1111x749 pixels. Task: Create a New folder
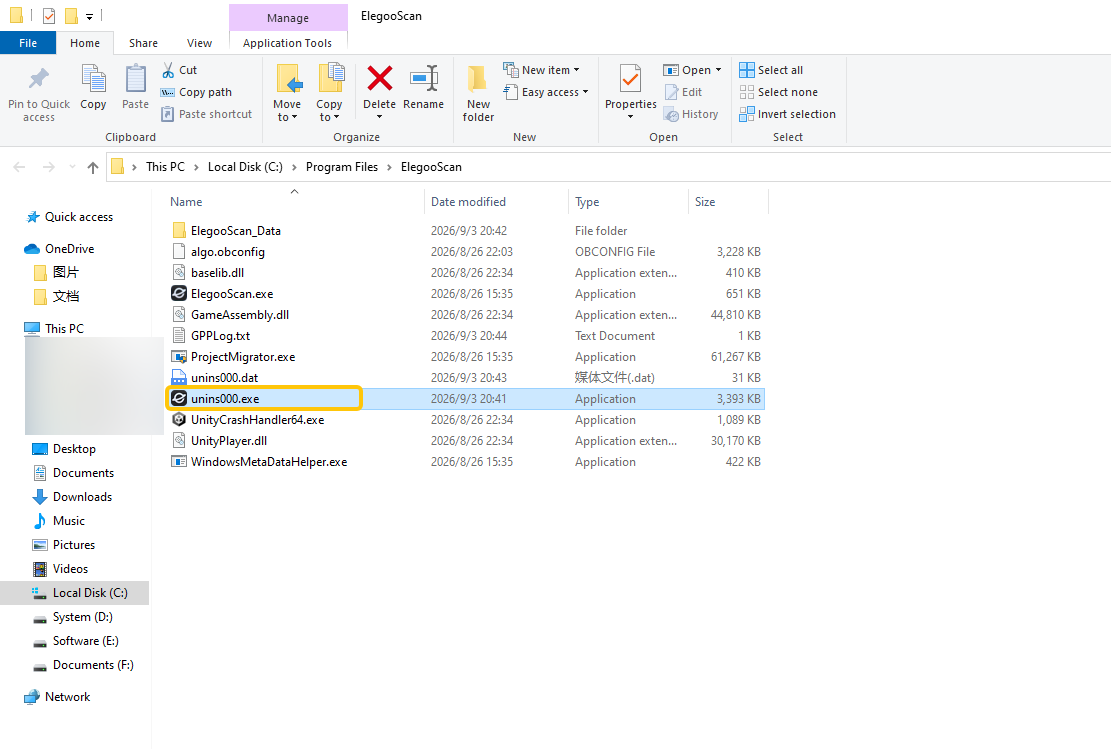(478, 93)
